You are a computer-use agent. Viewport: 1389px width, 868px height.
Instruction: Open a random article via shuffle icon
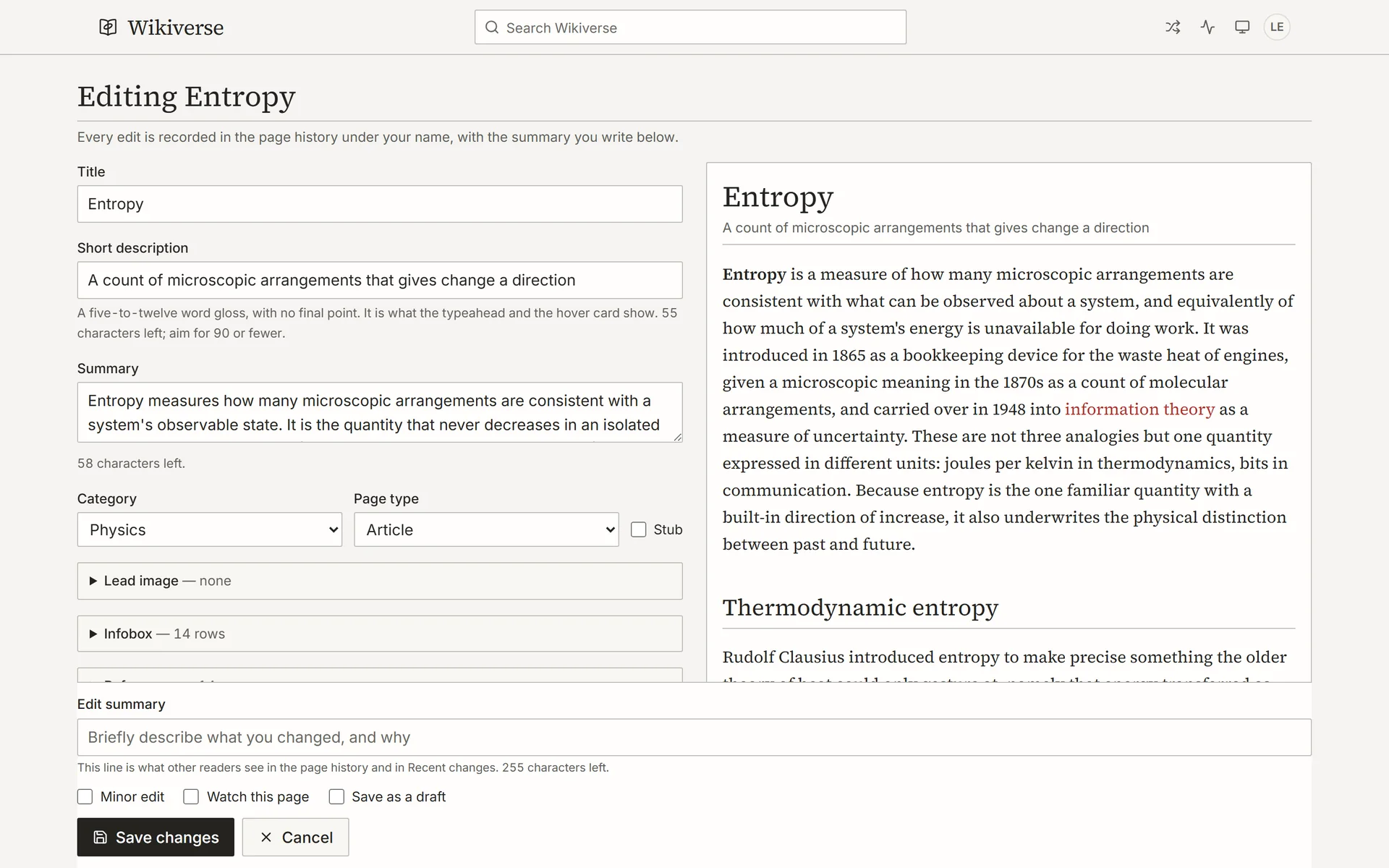click(x=1173, y=27)
